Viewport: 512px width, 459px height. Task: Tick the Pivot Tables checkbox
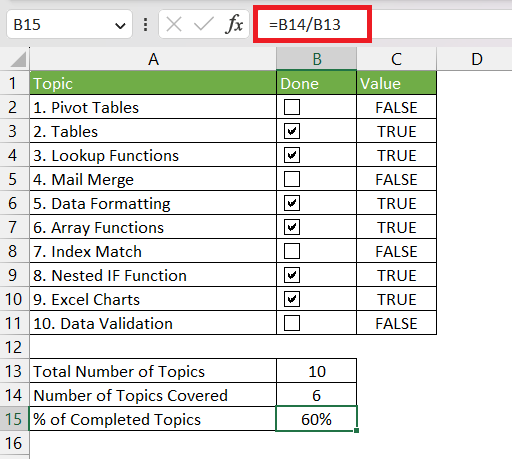pyautogui.click(x=292, y=107)
